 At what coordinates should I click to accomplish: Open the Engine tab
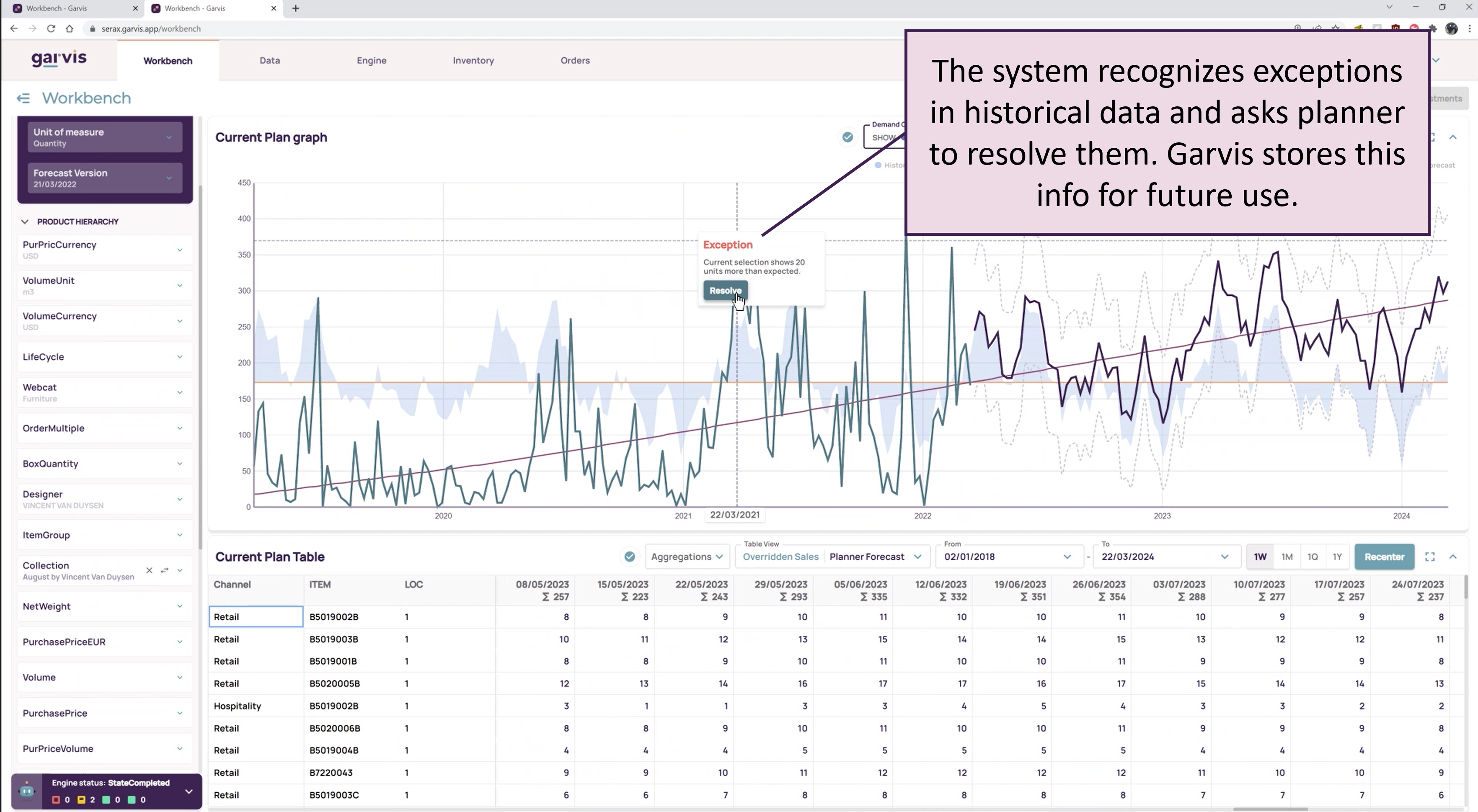pyautogui.click(x=371, y=61)
